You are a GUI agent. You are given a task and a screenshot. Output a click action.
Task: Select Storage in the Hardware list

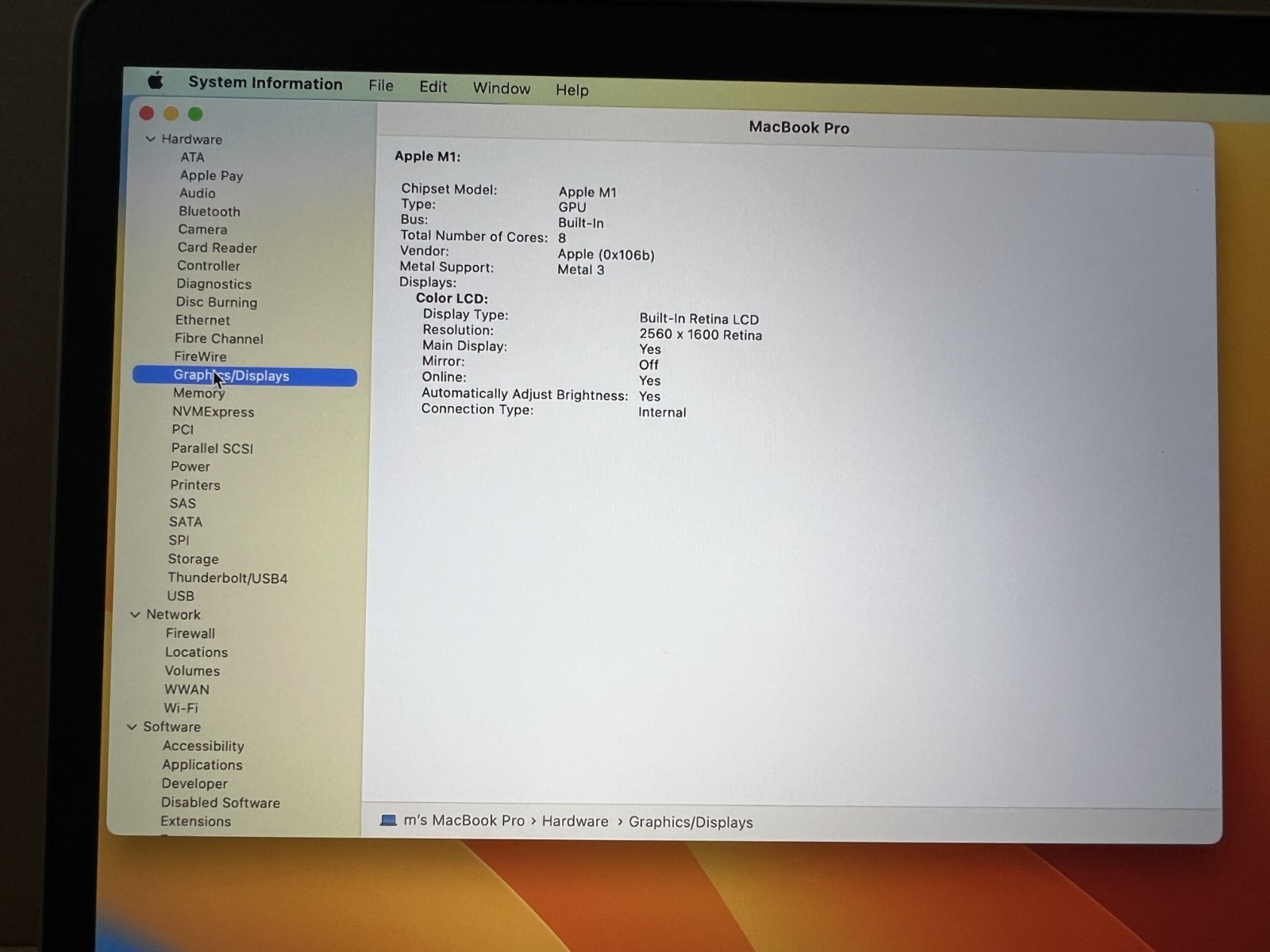pyautogui.click(x=193, y=559)
